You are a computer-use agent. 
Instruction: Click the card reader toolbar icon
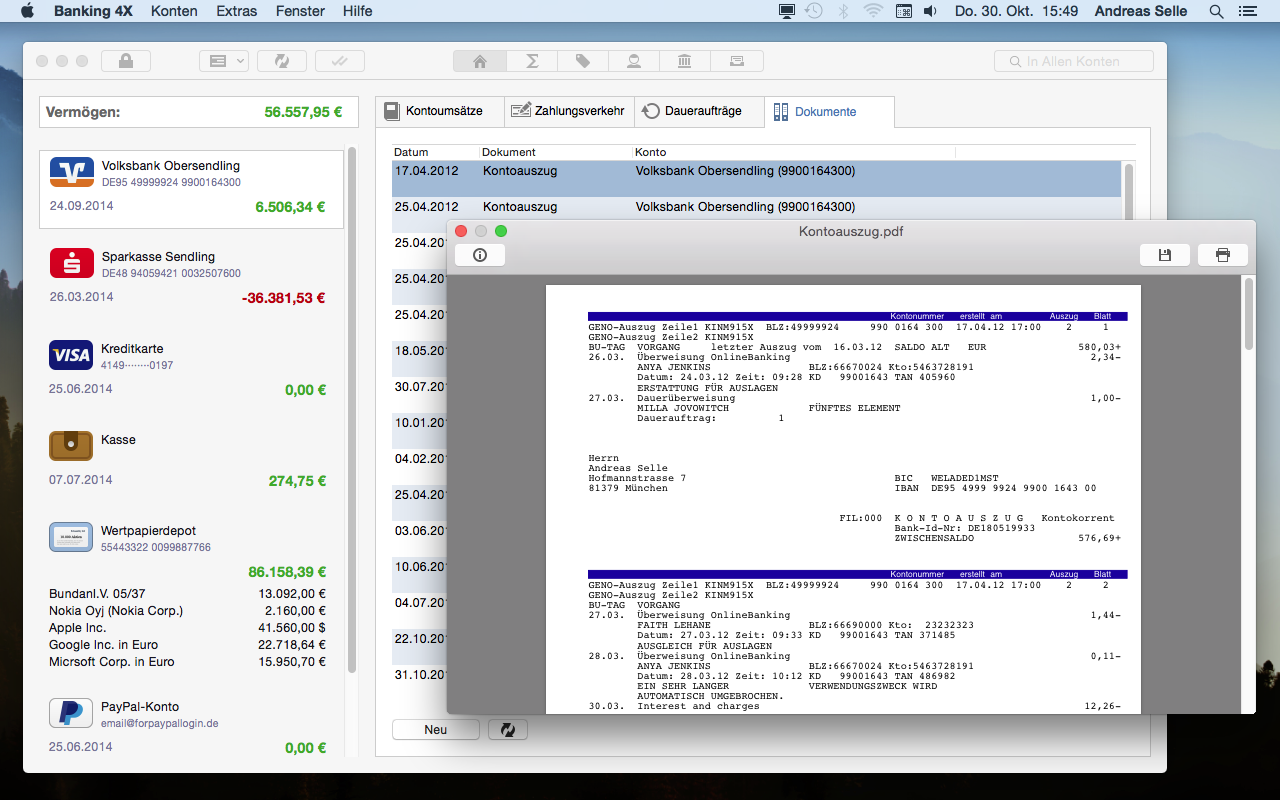tap(737, 60)
